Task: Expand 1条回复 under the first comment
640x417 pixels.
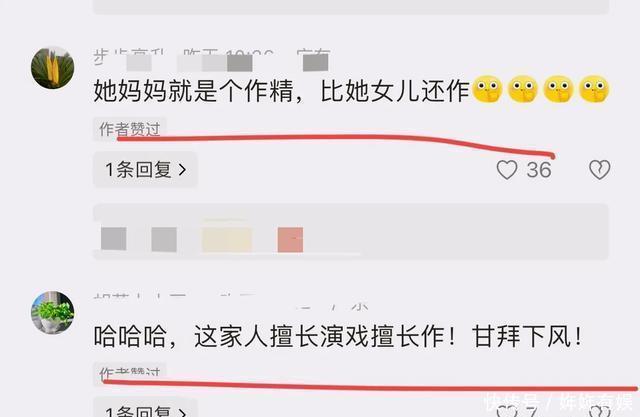Action: (145, 169)
